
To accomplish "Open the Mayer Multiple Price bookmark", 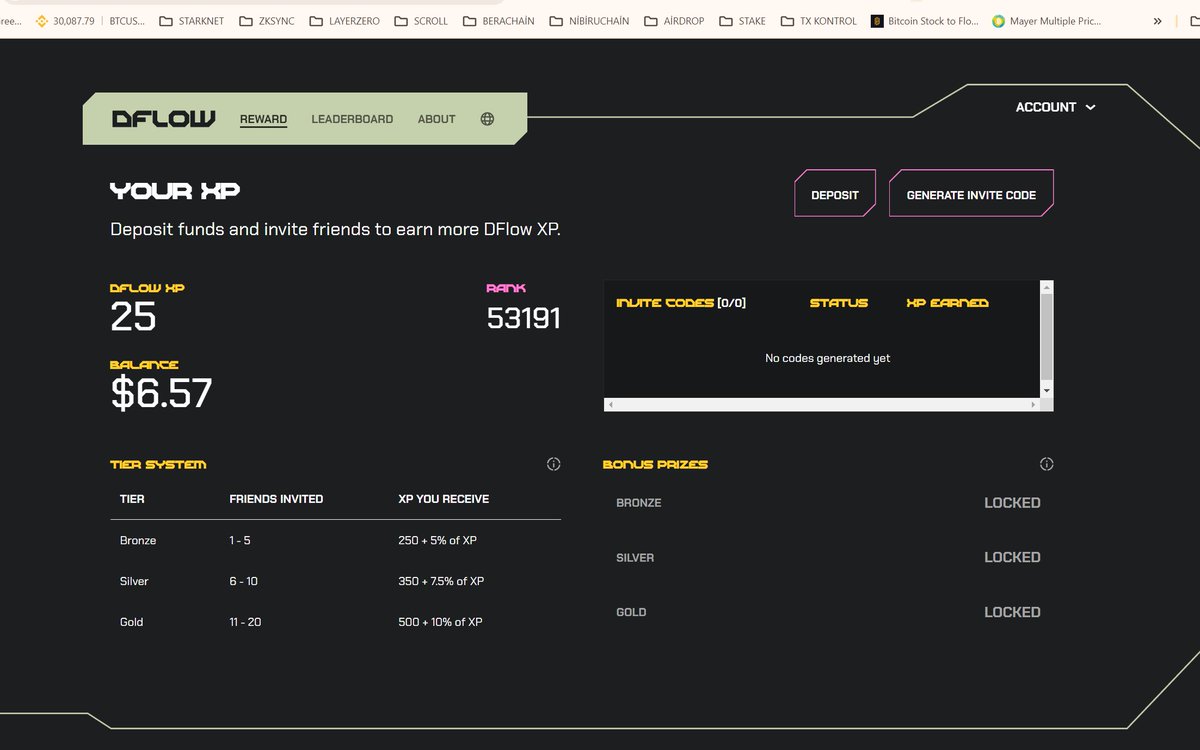I will pos(1046,21).
